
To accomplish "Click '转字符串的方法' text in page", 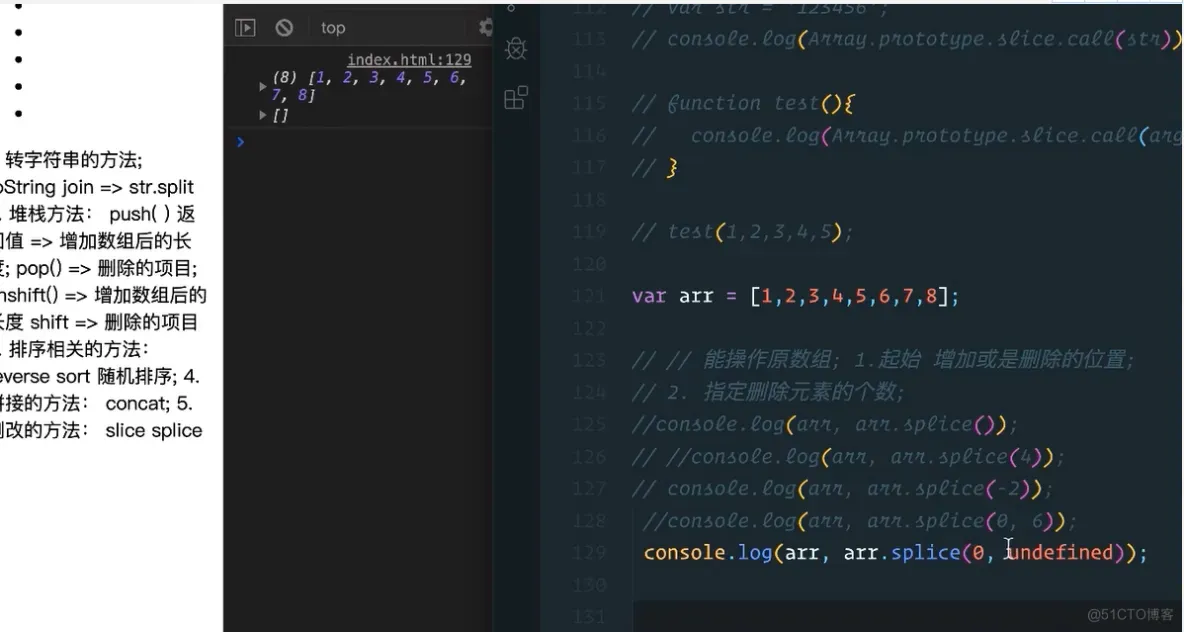I will point(73,160).
